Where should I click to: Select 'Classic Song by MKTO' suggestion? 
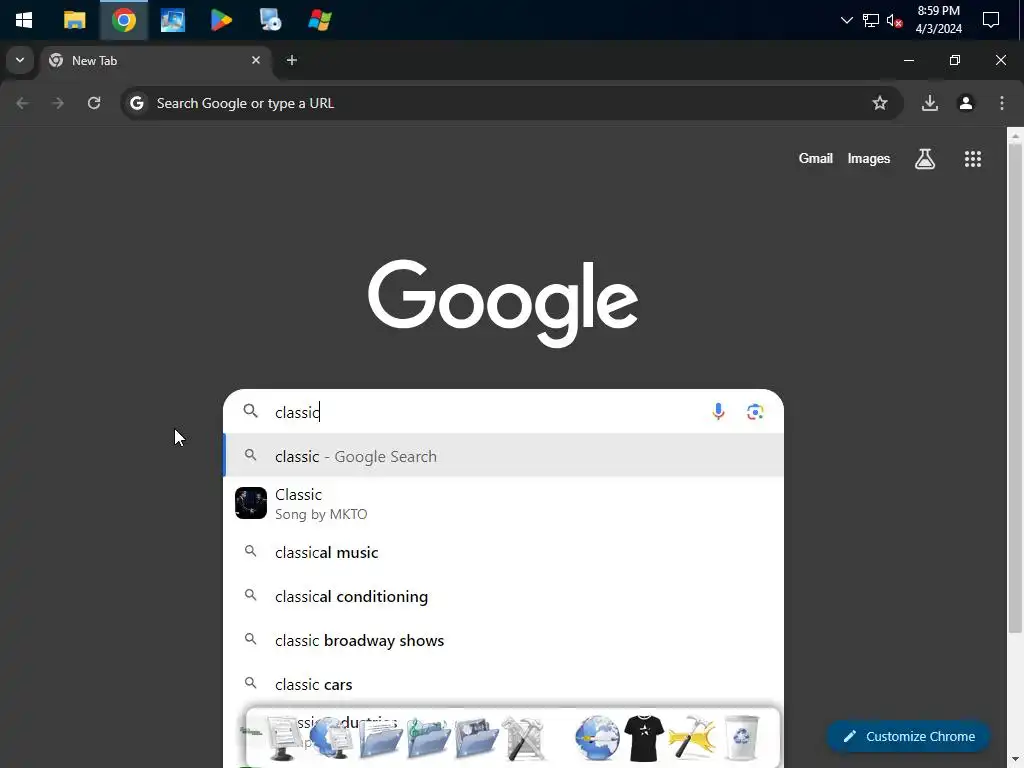point(504,504)
